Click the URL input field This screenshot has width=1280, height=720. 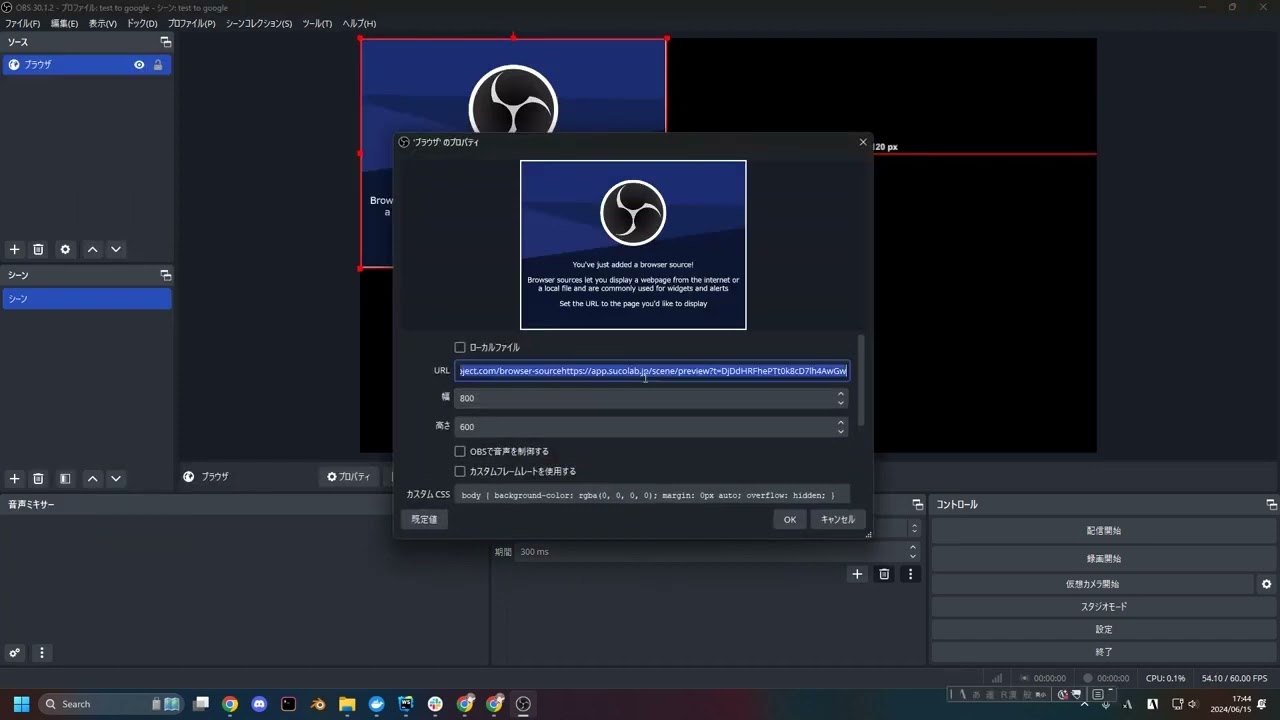(652, 371)
